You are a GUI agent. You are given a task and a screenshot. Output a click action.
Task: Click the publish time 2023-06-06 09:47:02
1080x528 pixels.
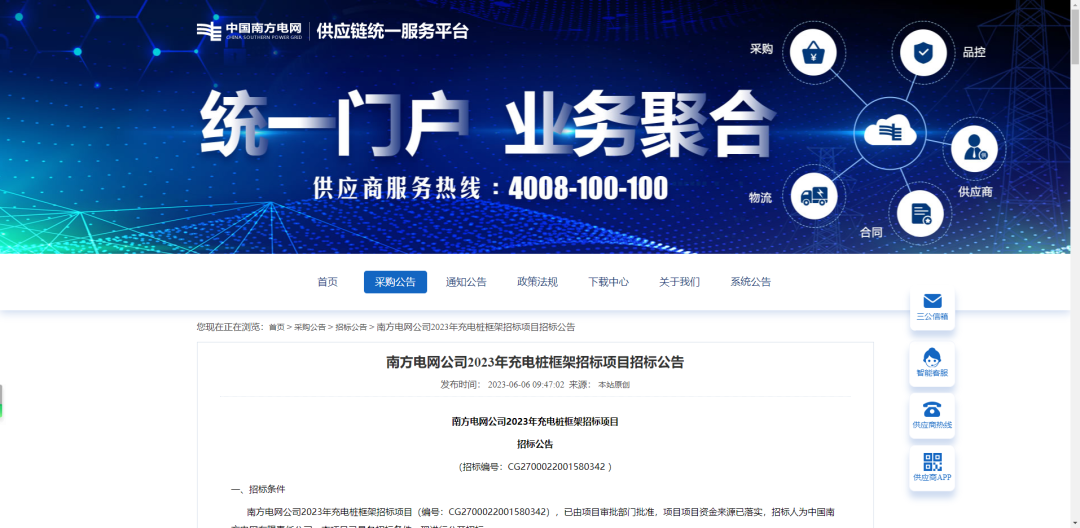pyautogui.click(x=526, y=385)
